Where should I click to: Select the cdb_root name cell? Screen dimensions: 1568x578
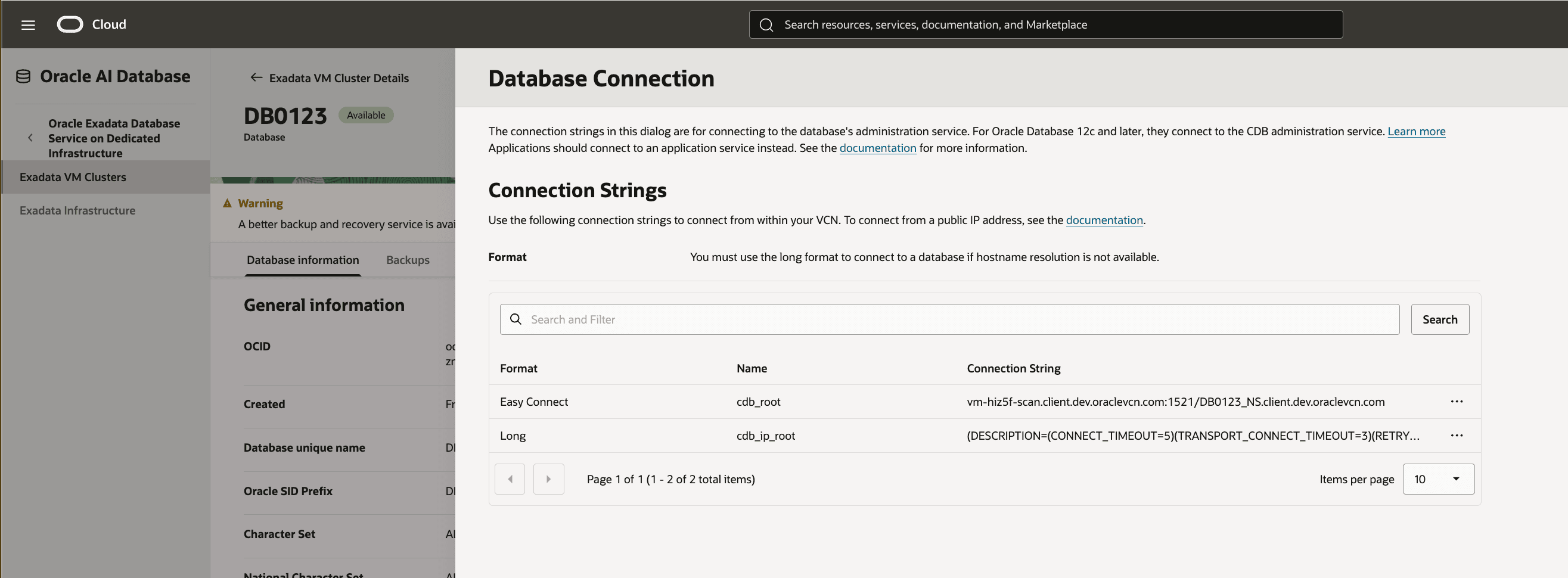[x=758, y=402]
